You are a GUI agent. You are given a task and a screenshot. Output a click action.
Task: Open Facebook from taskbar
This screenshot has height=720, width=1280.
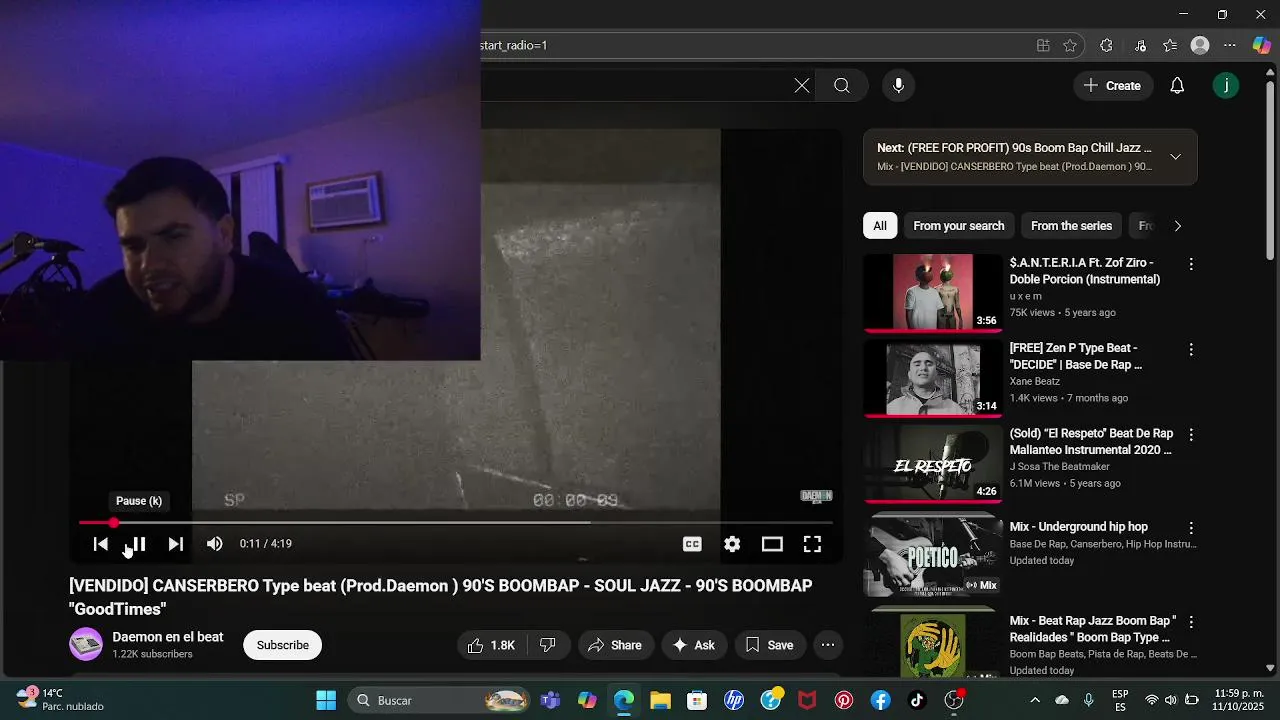[x=880, y=700]
